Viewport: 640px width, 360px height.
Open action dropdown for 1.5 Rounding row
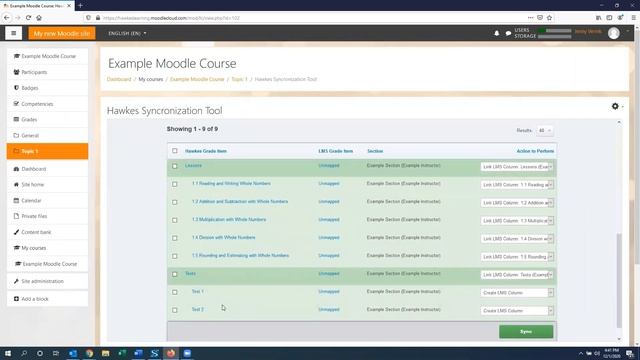(517, 257)
